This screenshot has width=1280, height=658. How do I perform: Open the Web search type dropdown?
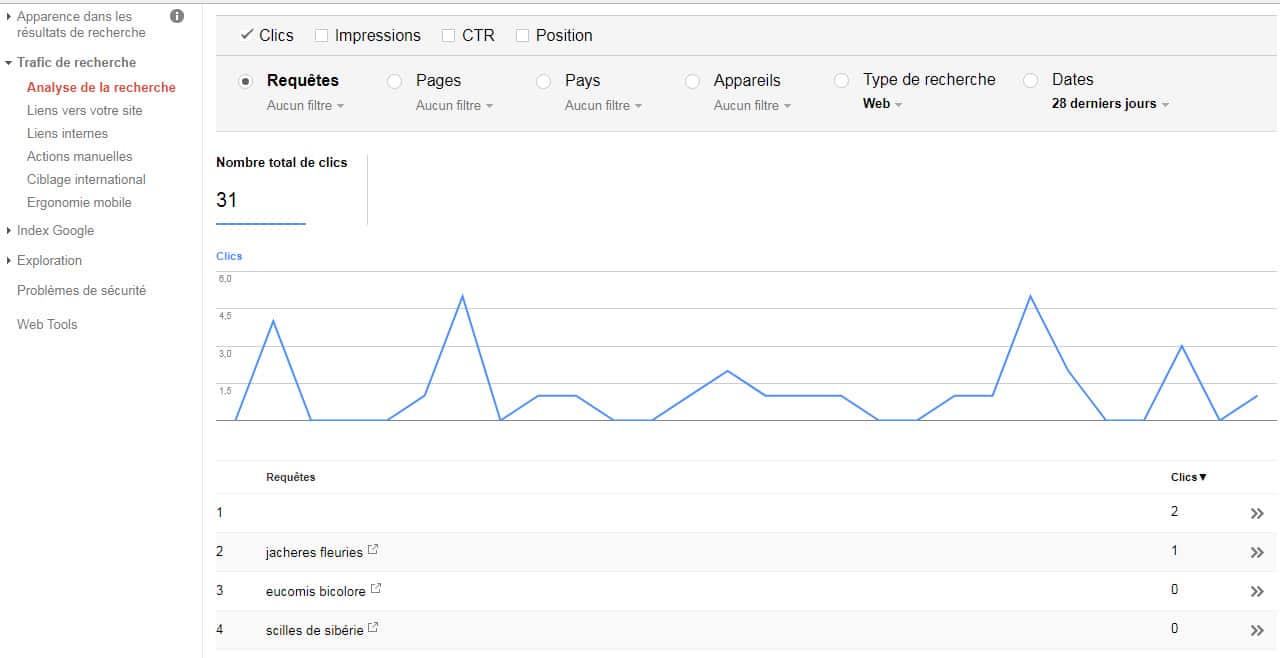coord(882,104)
